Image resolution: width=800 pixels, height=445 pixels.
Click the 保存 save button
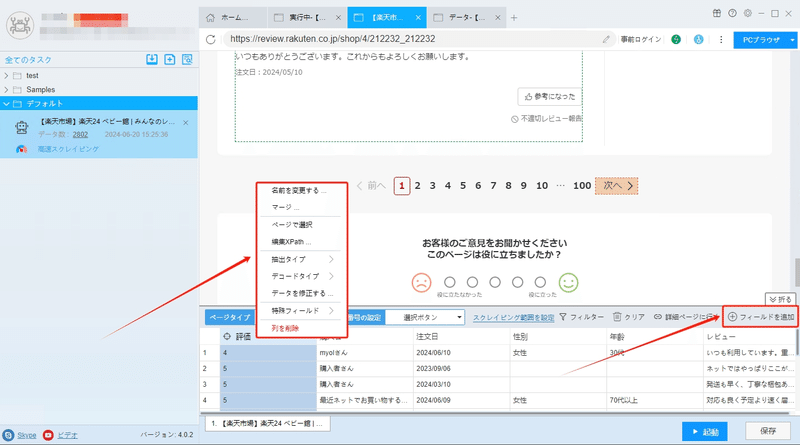(x=768, y=431)
